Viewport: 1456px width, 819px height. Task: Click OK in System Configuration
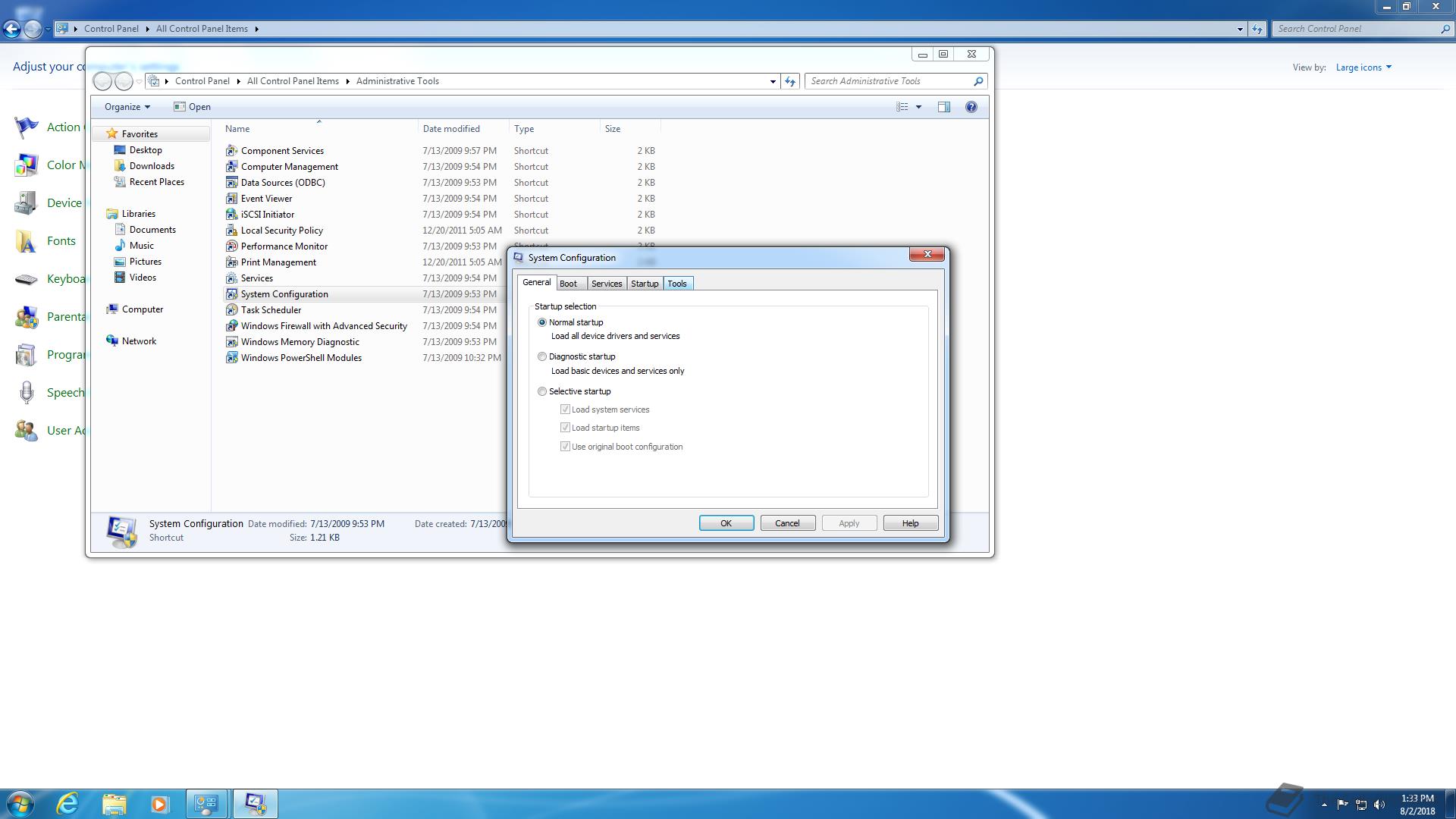pos(726,523)
